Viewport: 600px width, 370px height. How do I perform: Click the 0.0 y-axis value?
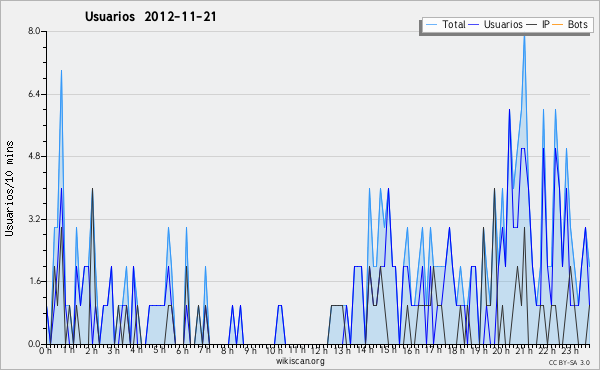click(x=34, y=344)
